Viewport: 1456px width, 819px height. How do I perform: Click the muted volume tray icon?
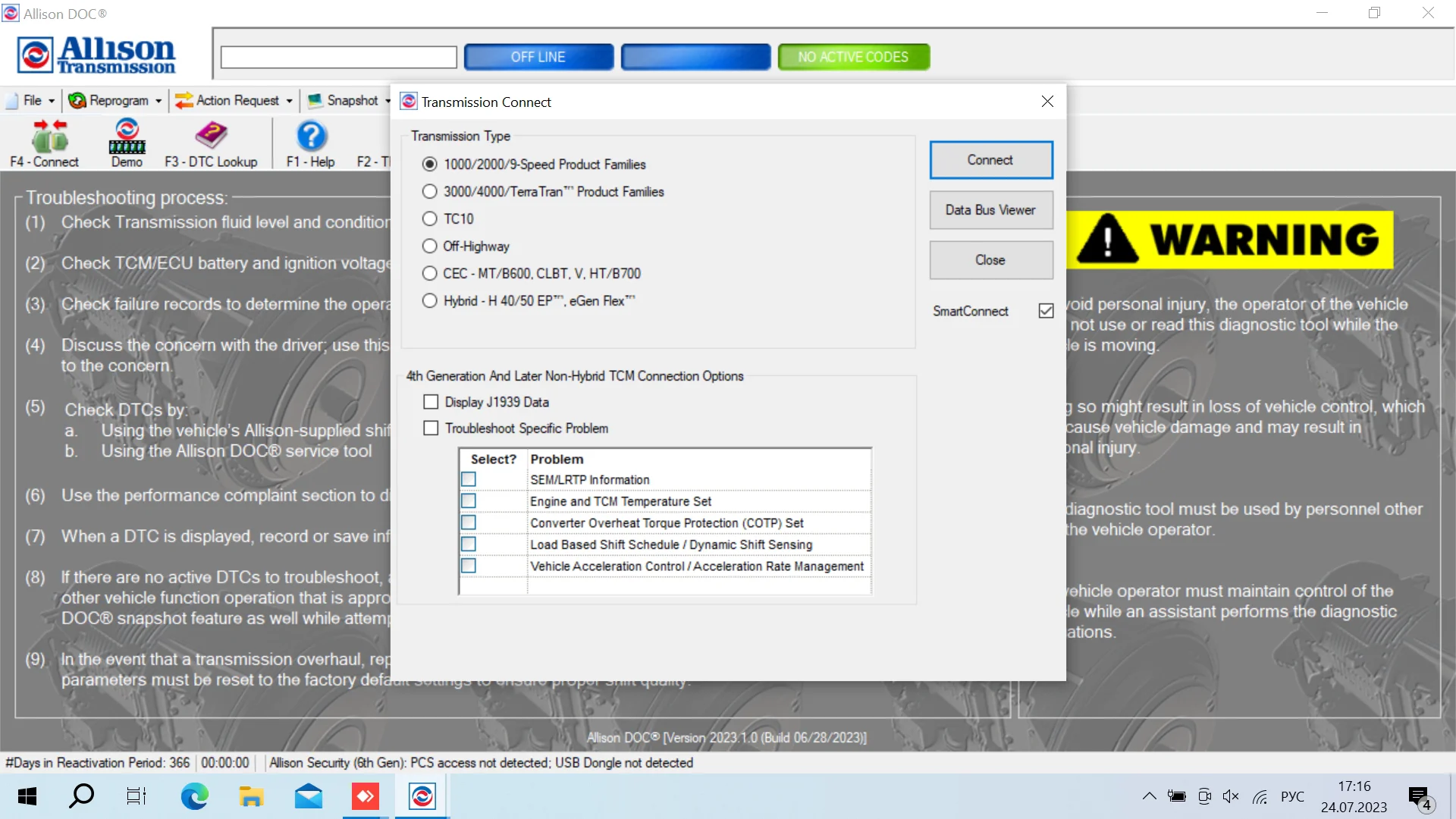tap(1231, 796)
